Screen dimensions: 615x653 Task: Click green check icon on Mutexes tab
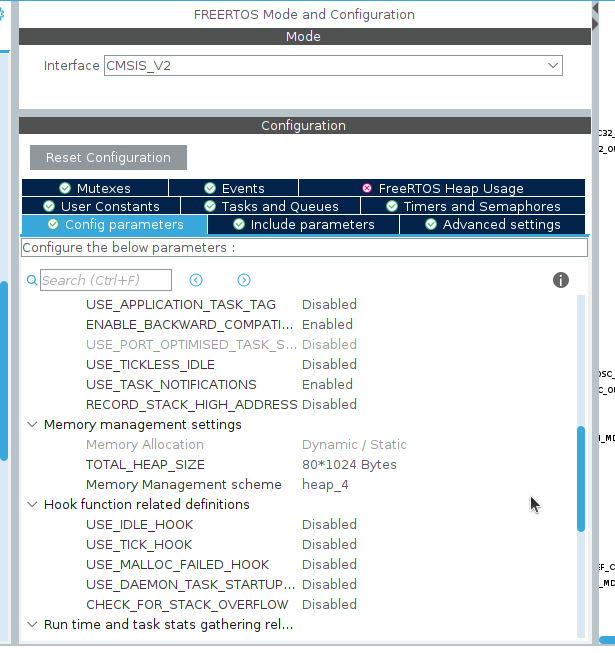(65, 188)
